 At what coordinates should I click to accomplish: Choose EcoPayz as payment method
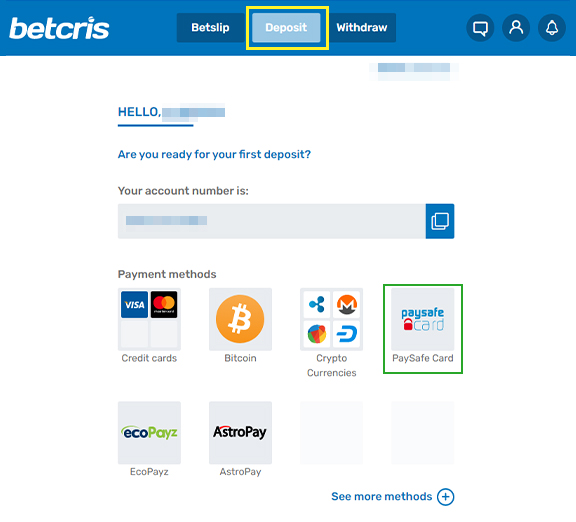click(149, 433)
